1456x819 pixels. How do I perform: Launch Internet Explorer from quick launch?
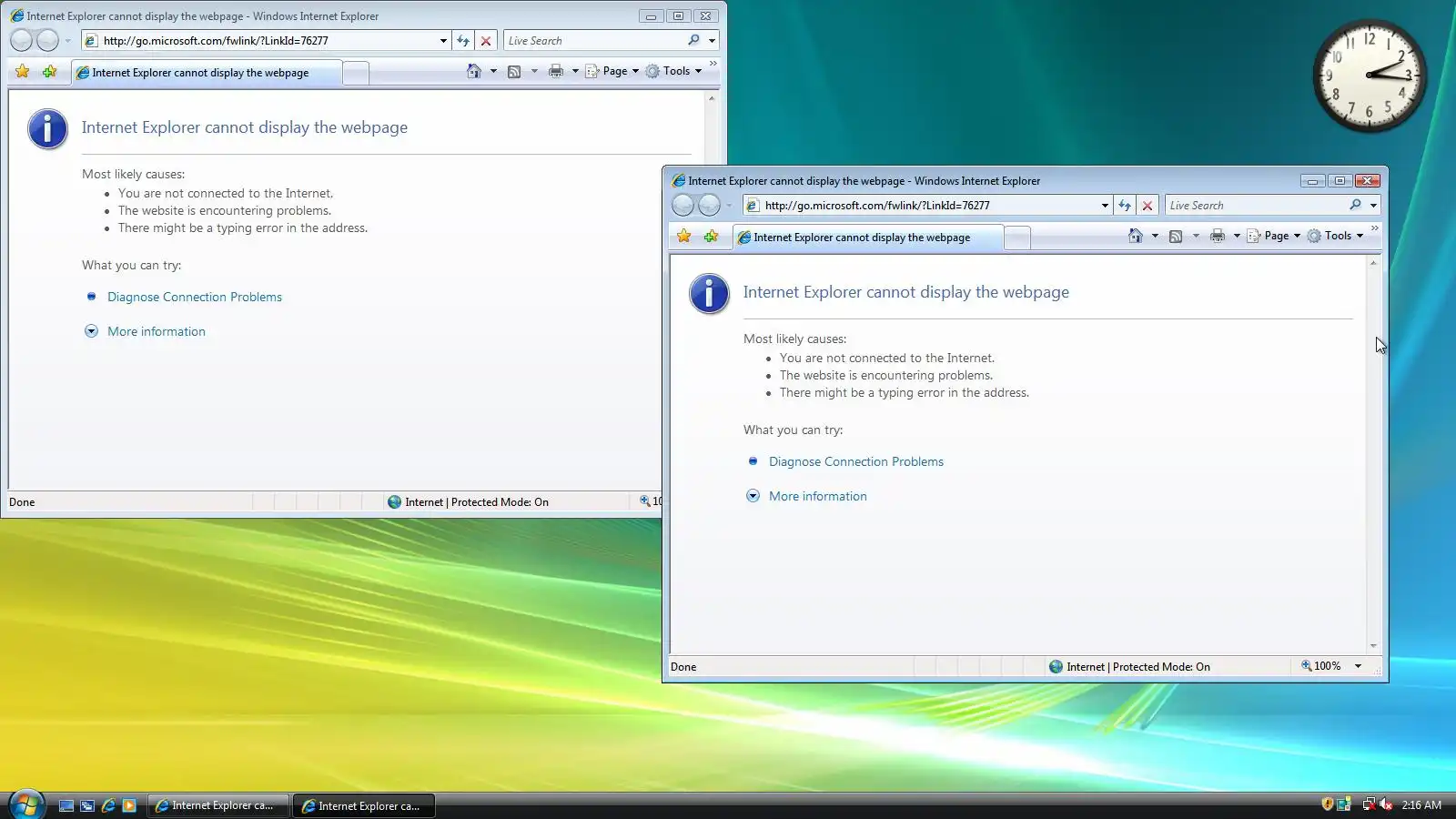[108, 805]
